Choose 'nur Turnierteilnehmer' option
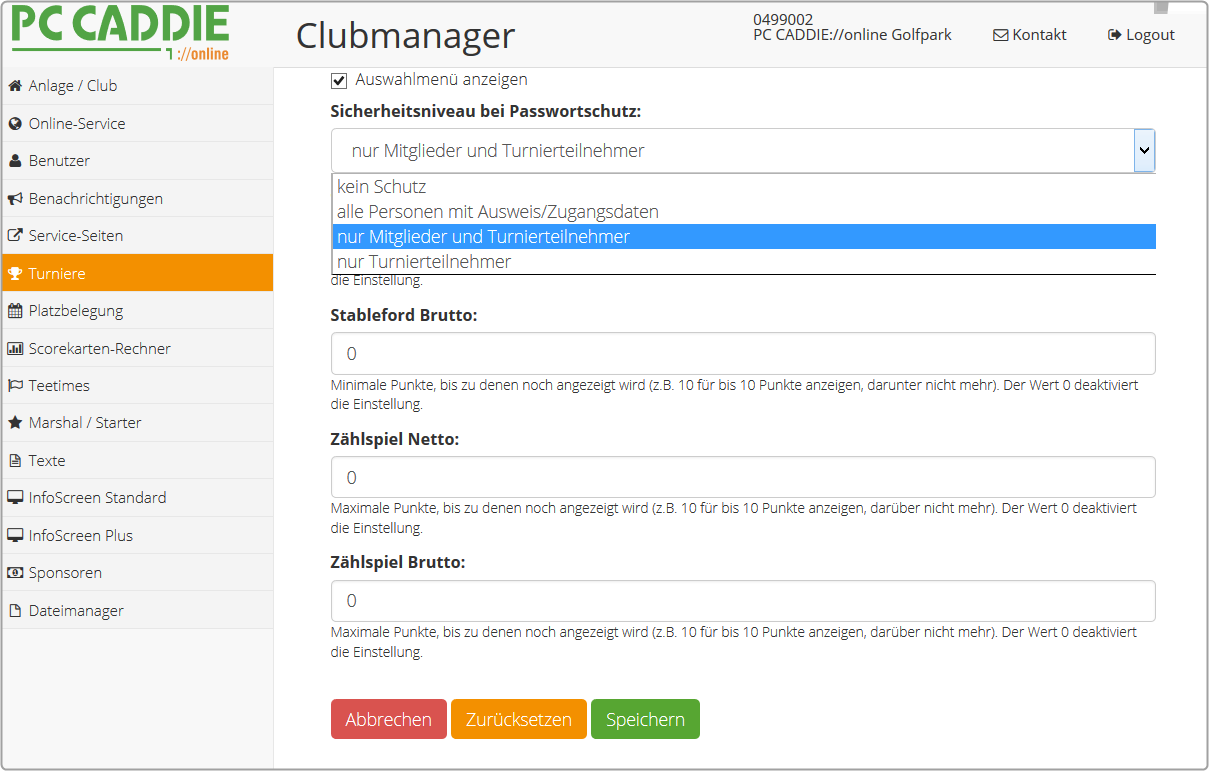1209x771 pixels. pyautogui.click(x=743, y=262)
